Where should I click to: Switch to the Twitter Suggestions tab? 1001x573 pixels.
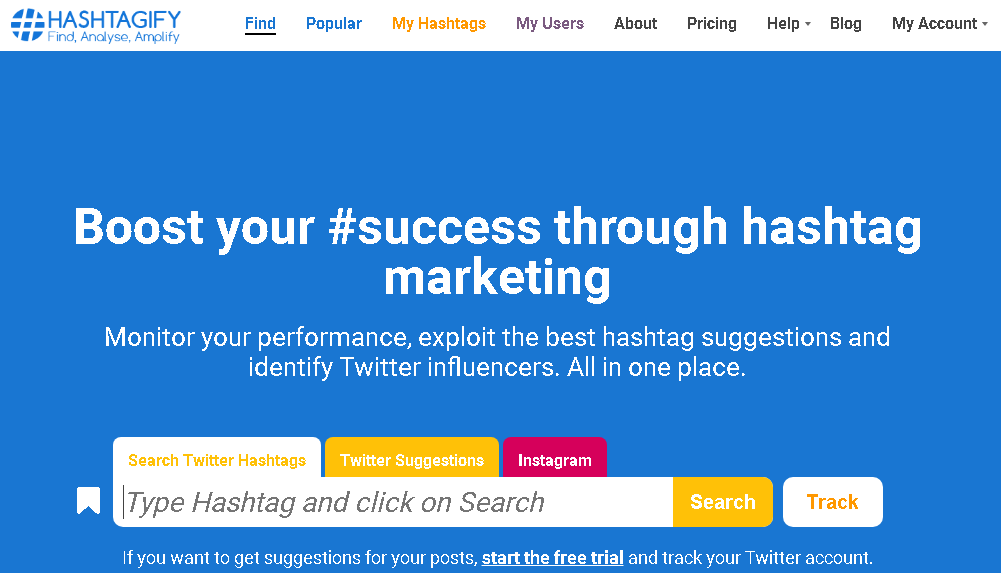pyautogui.click(x=412, y=458)
